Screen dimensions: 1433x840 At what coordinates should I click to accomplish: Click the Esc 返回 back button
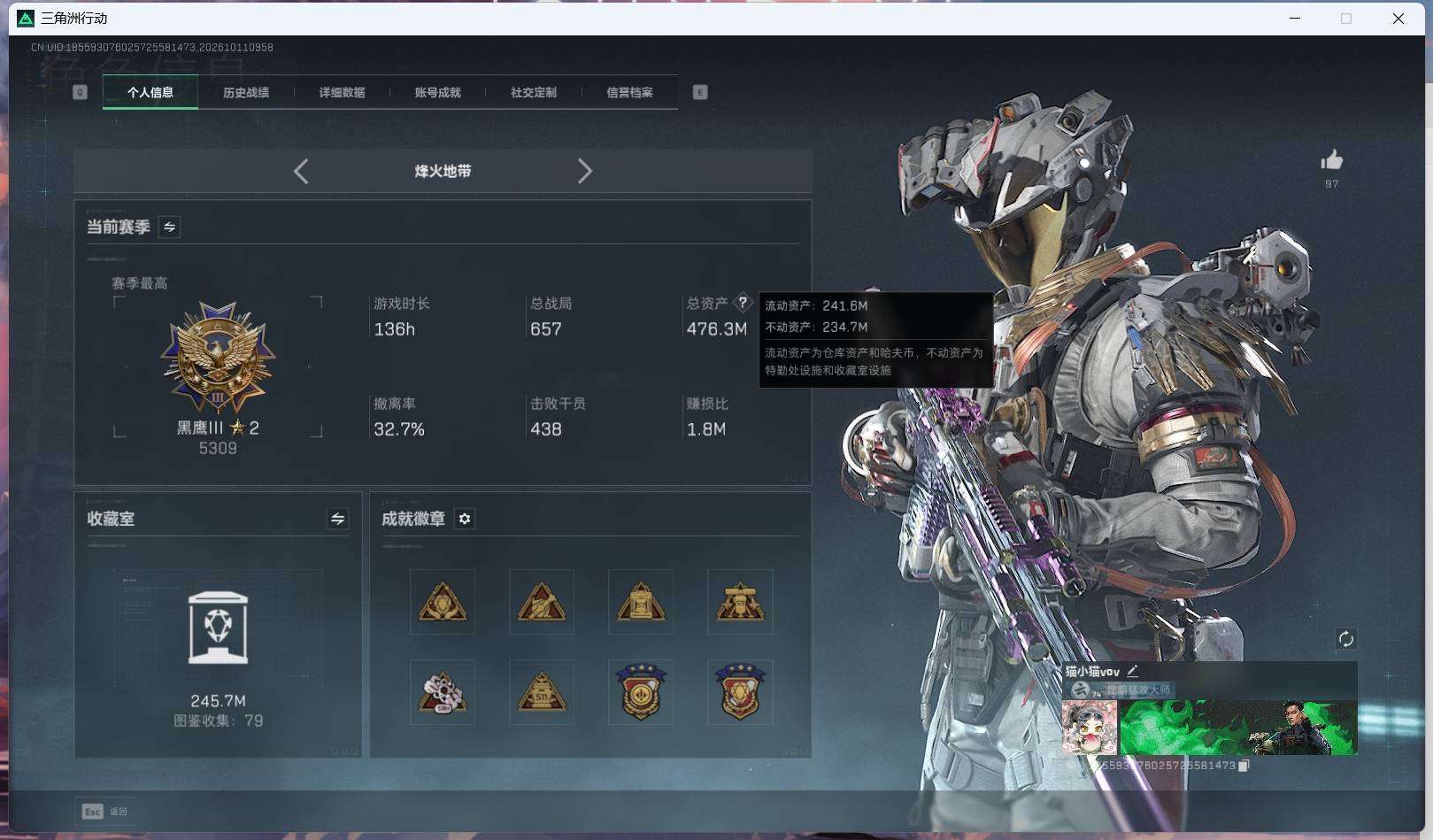pyautogui.click(x=105, y=811)
